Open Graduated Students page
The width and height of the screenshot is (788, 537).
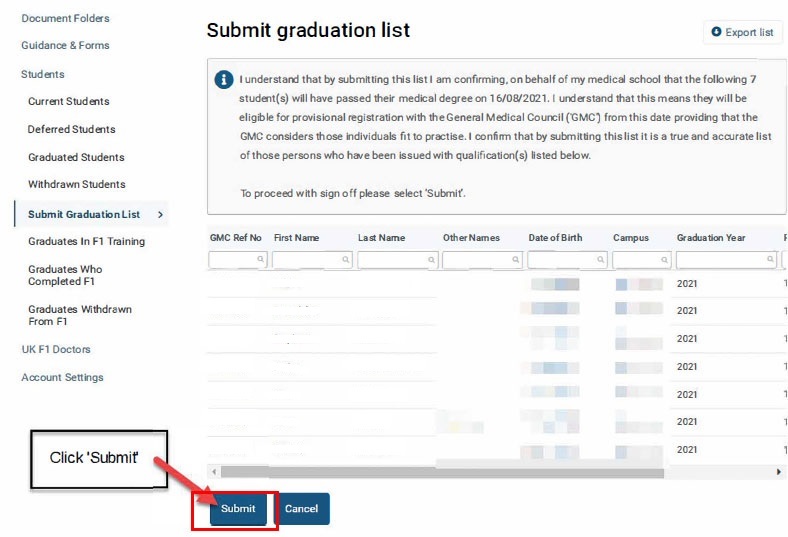(76, 157)
